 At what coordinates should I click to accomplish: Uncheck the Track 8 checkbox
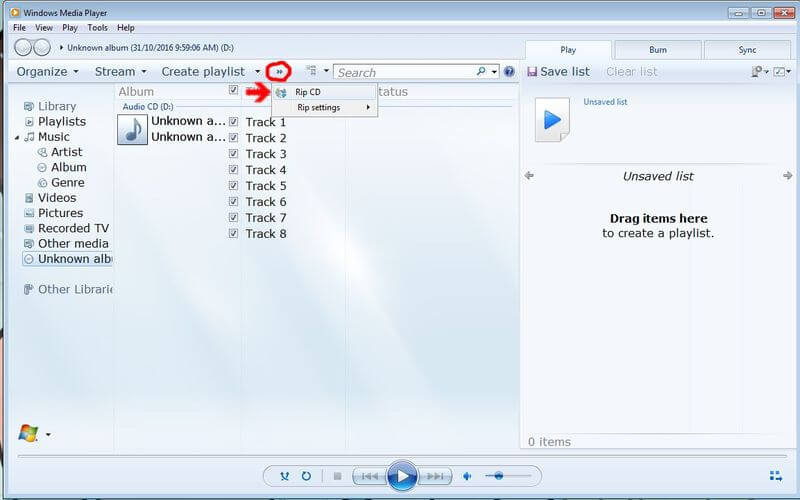(233, 234)
